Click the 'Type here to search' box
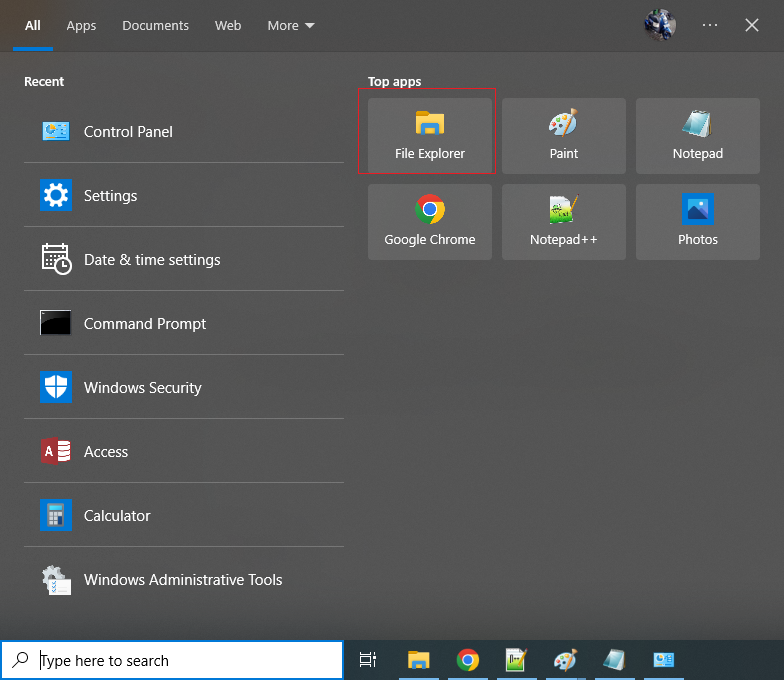The width and height of the screenshot is (784, 680). 172,660
